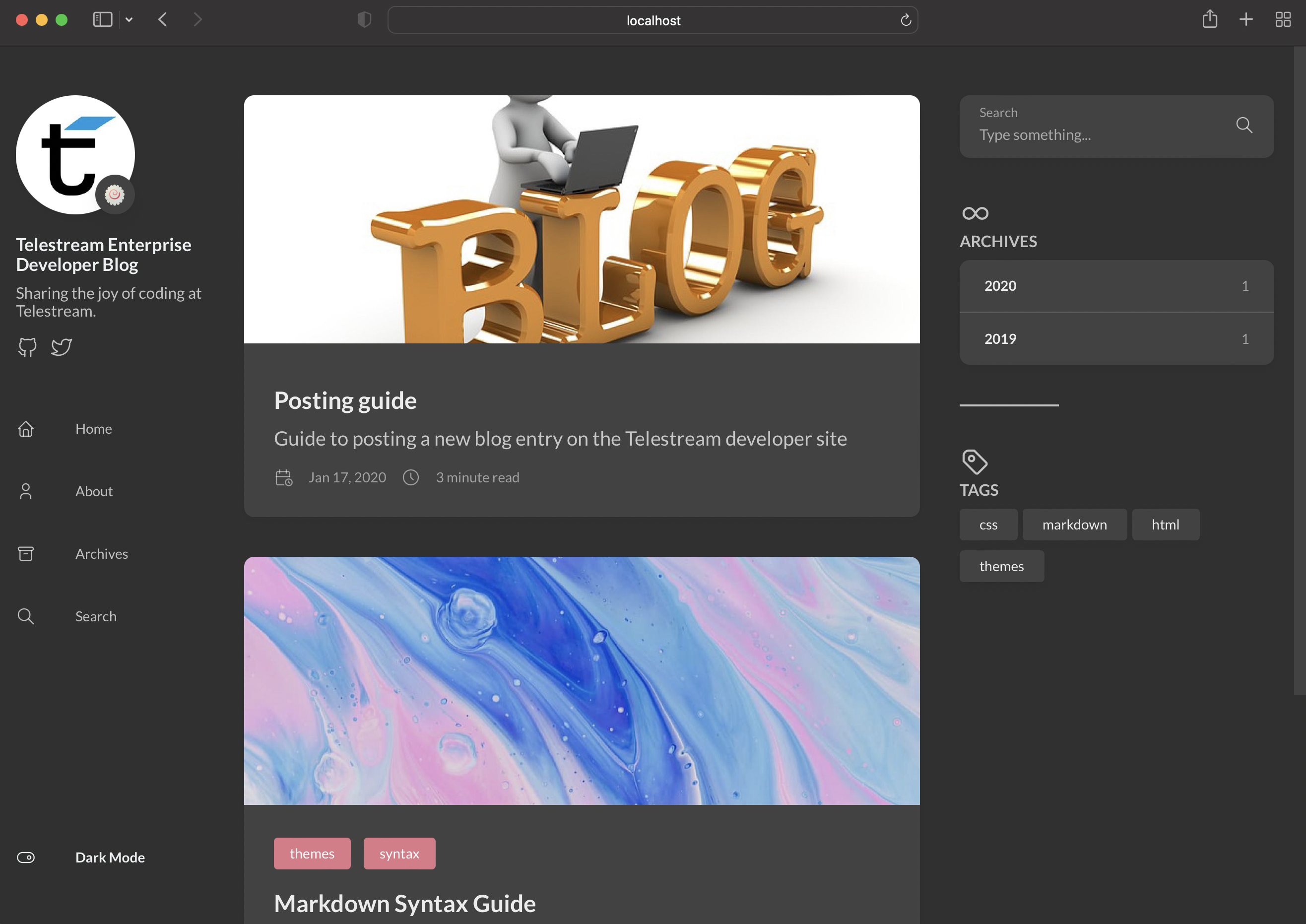The width and height of the screenshot is (1306, 924).
Task: Open the Safari share menu
Action: tap(1210, 19)
